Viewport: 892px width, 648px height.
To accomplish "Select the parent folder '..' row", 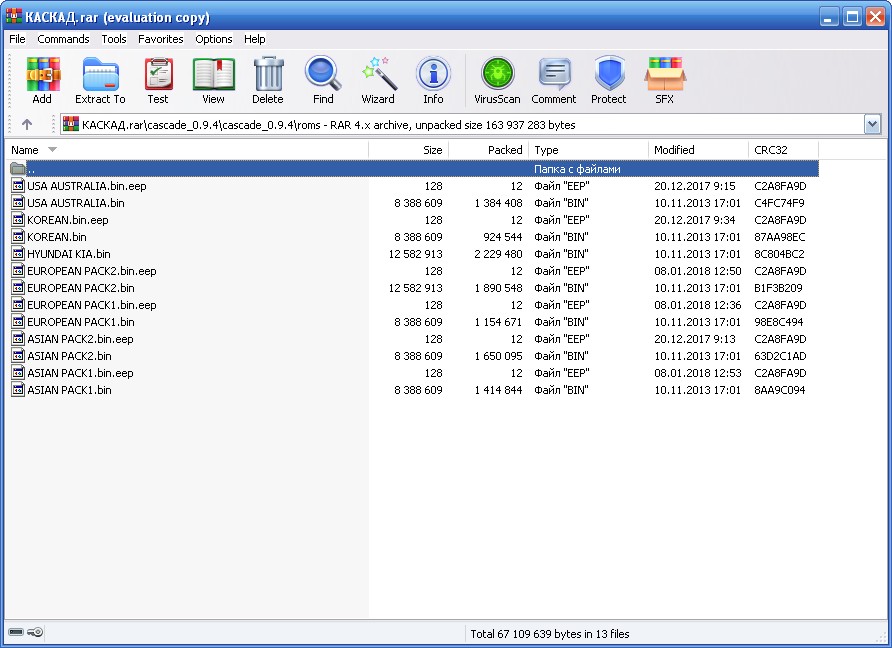I will click(30, 169).
